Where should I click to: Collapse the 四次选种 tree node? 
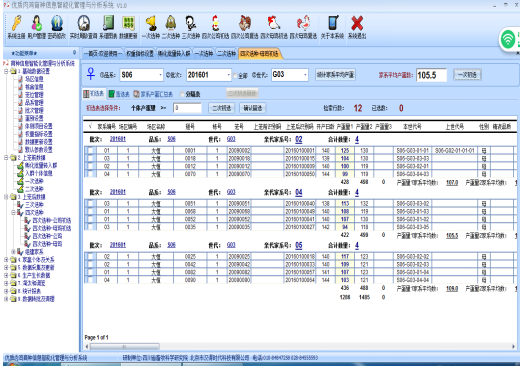(13, 212)
